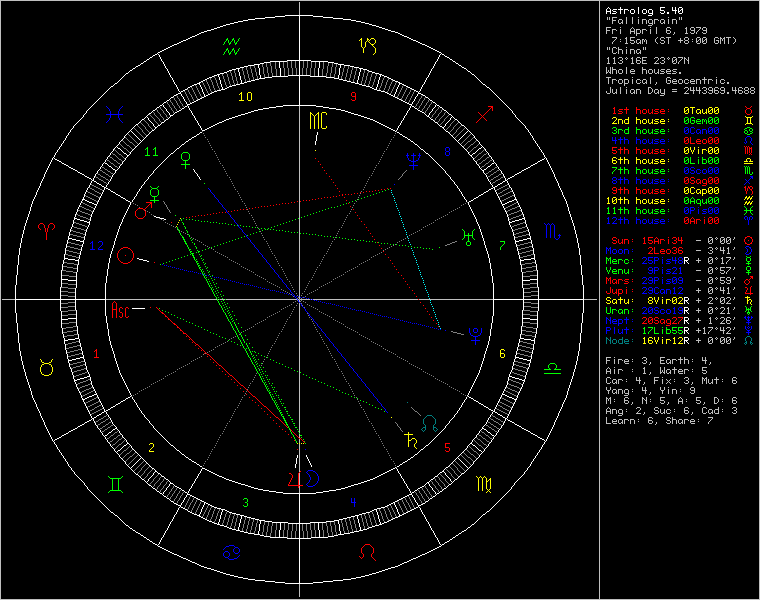Click the Whole houses. line
The image size is (760, 600).
point(644,71)
